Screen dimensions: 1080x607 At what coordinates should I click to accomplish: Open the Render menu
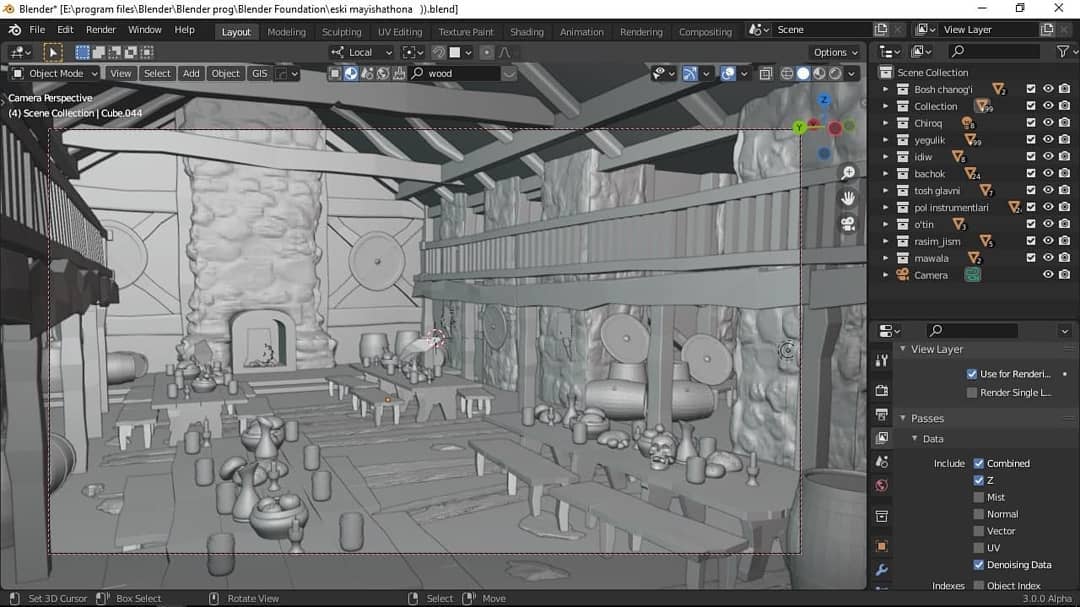click(101, 30)
